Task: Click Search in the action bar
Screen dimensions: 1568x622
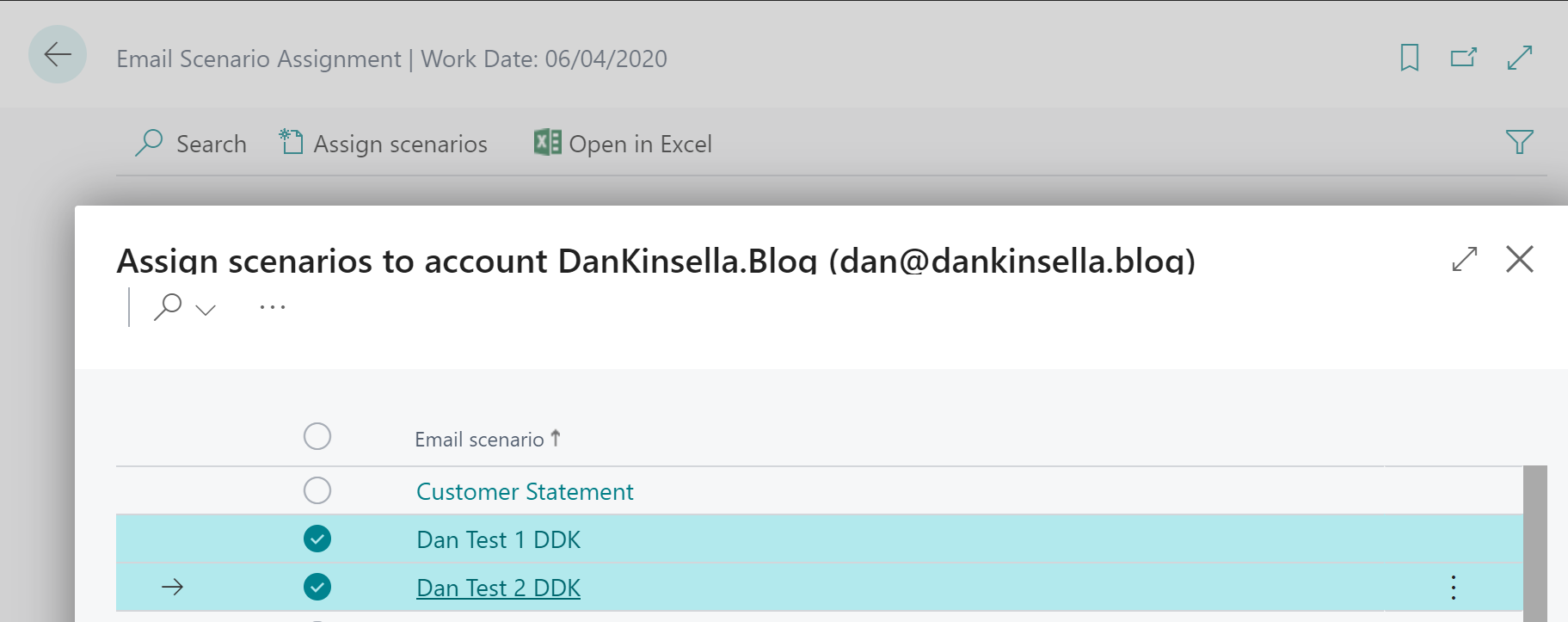Action: pos(191,144)
